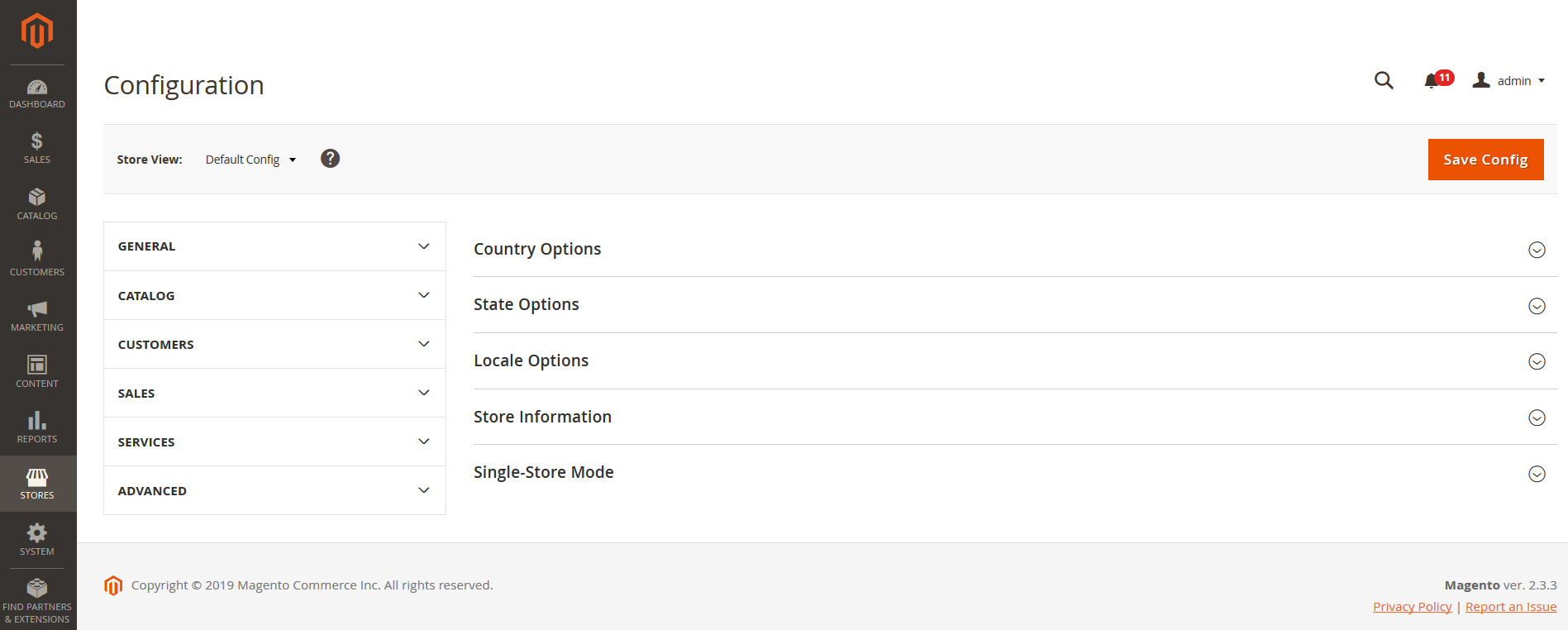The height and width of the screenshot is (630, 1568).
Task: Click the Store View help question icon
Action: 330,159
